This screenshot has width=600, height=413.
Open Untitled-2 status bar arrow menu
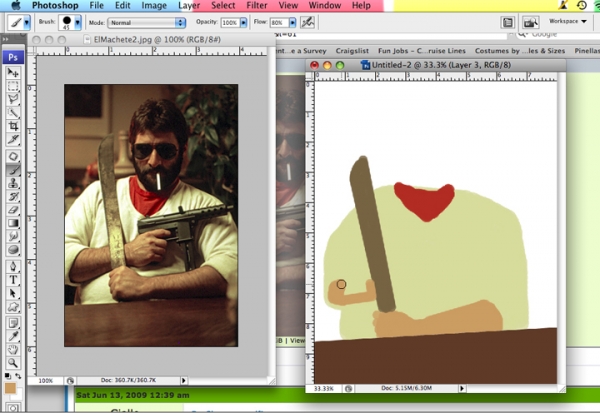462,389
